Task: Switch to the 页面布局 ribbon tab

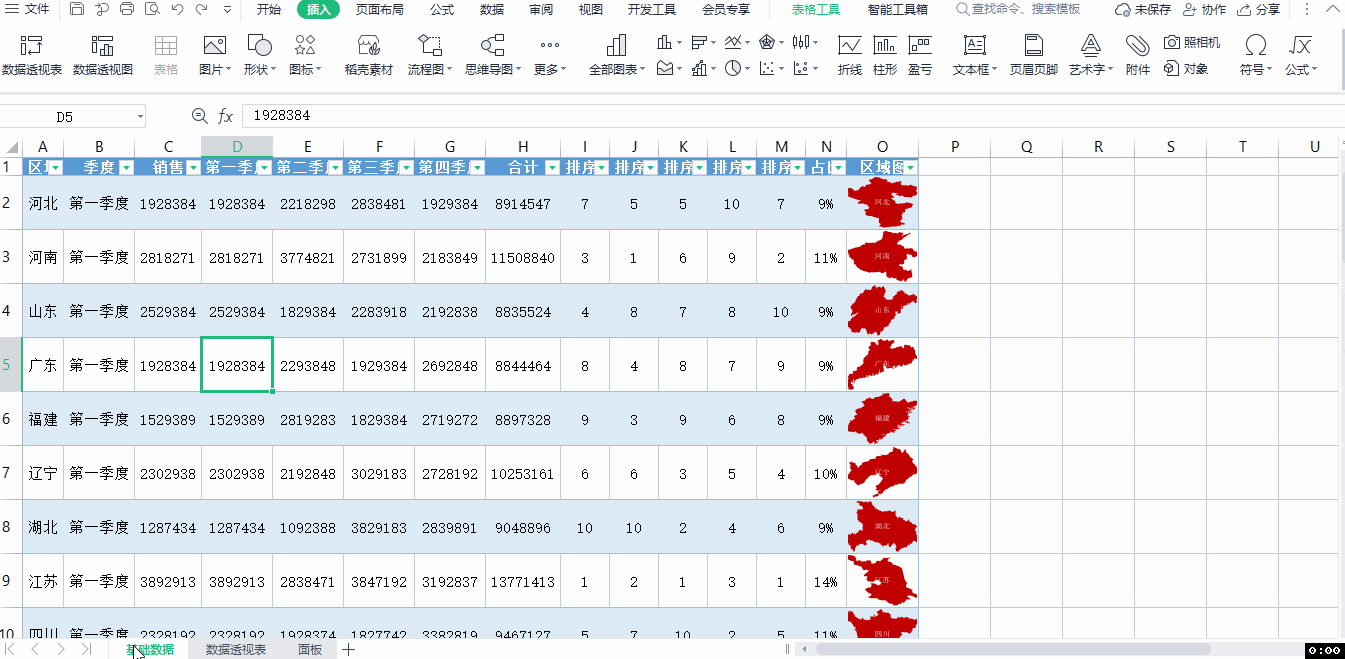Action: (x=380, y=10)
